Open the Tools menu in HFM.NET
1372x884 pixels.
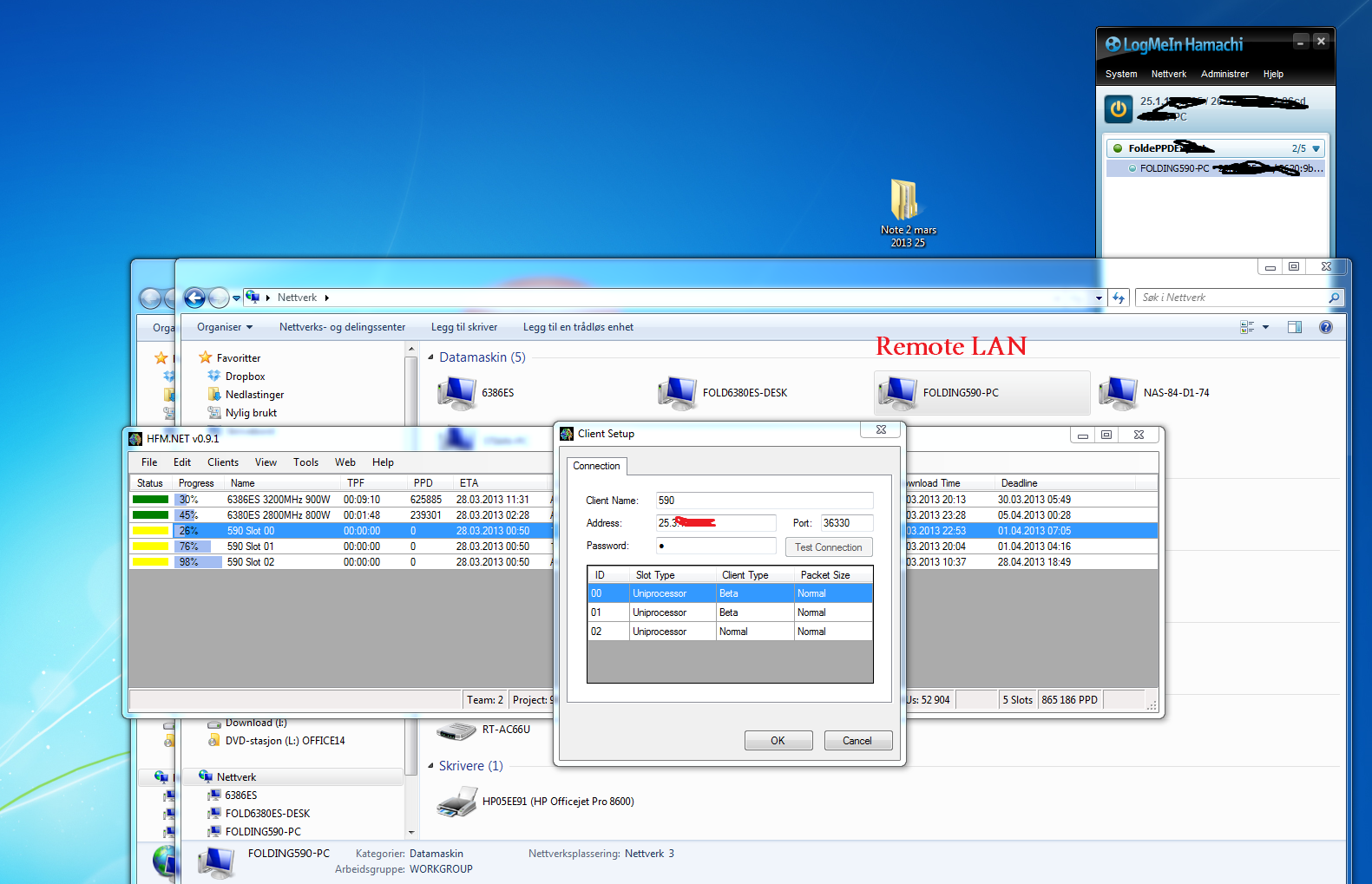point(305,462)
